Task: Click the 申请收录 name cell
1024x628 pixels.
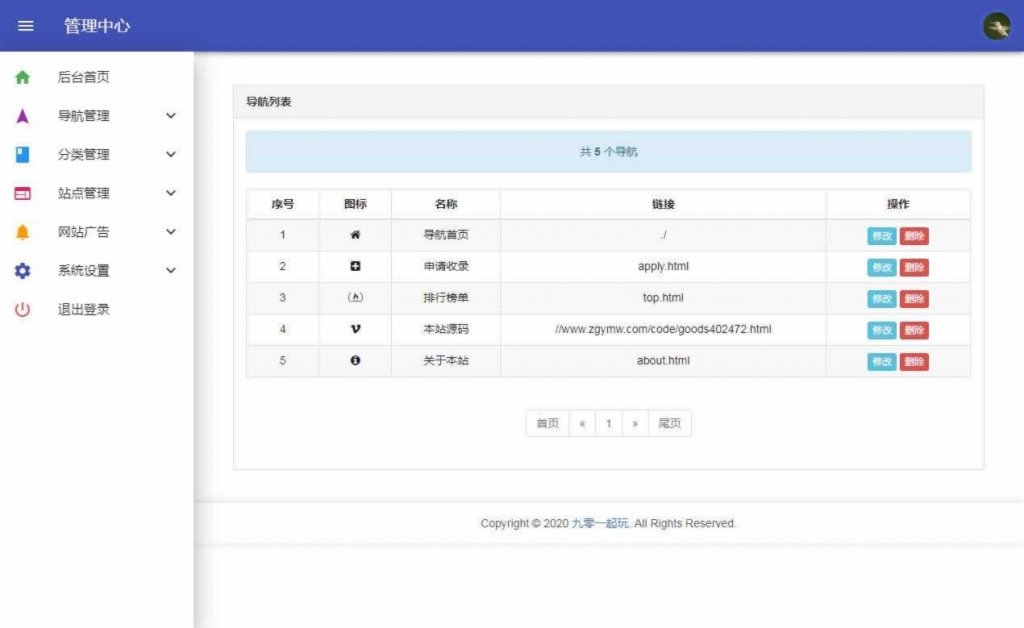Action: pyautogui.click(x=446, y=266)
